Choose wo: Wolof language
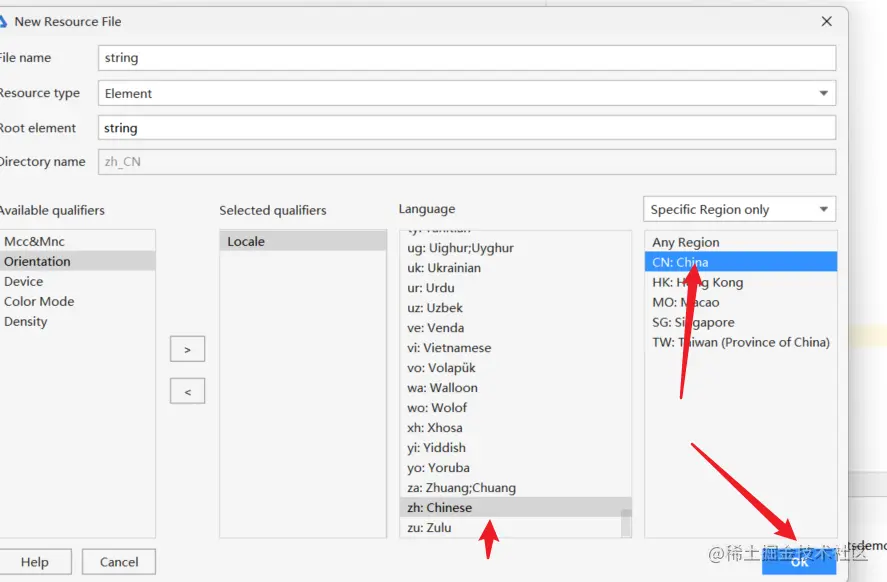The image size is (887, 582). [x=515, y=408]
